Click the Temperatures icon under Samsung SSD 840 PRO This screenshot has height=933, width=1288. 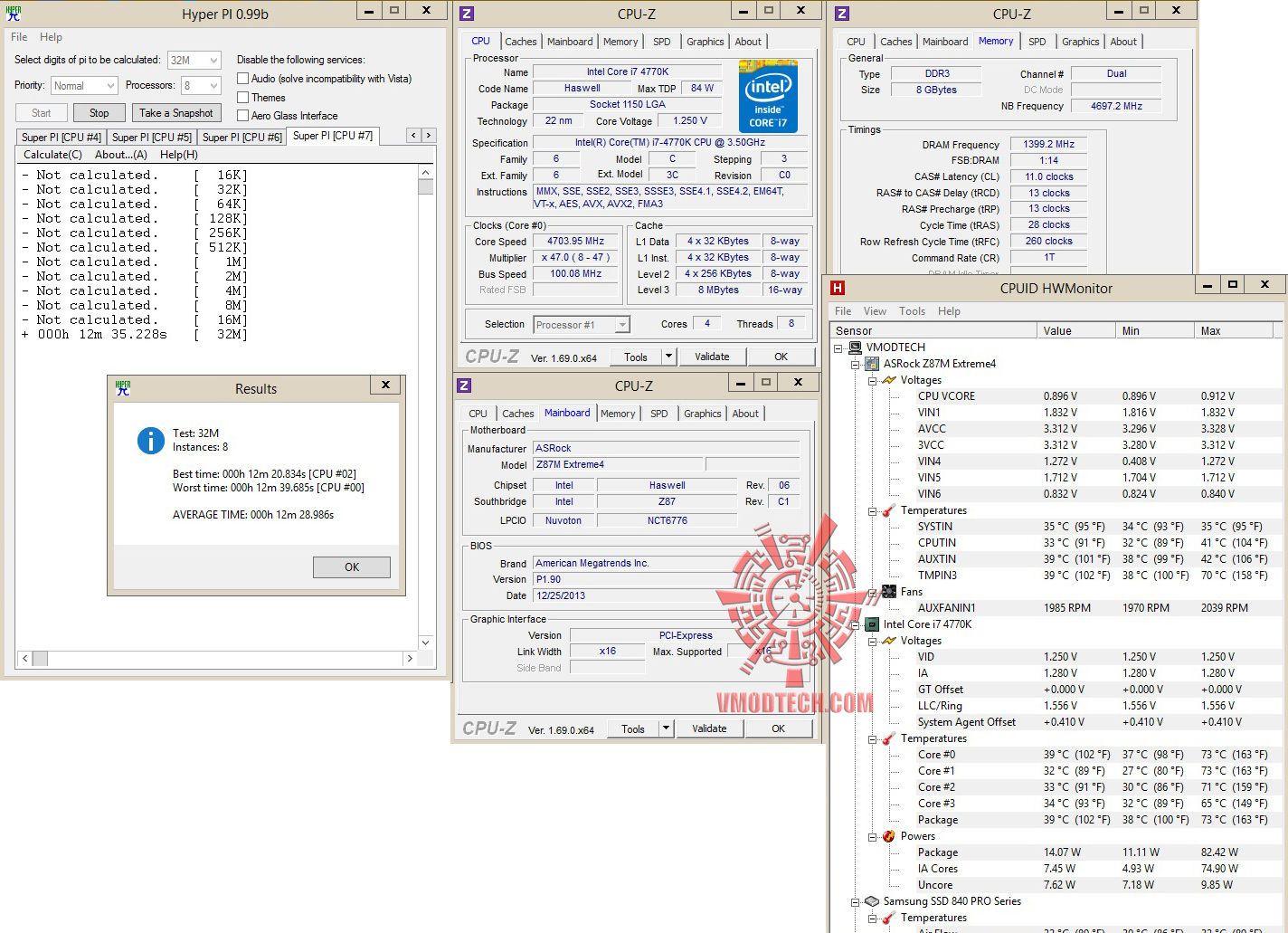tap(889, 918)
